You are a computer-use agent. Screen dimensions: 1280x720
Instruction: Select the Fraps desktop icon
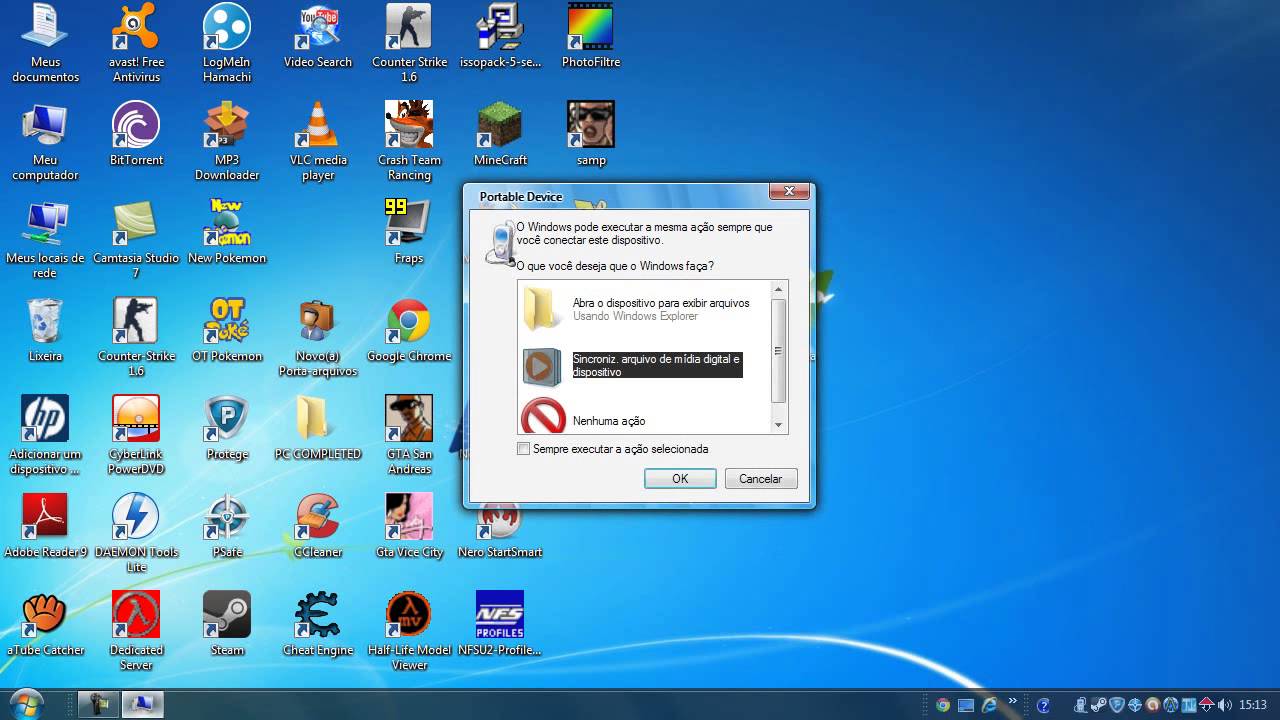[409, 232]
